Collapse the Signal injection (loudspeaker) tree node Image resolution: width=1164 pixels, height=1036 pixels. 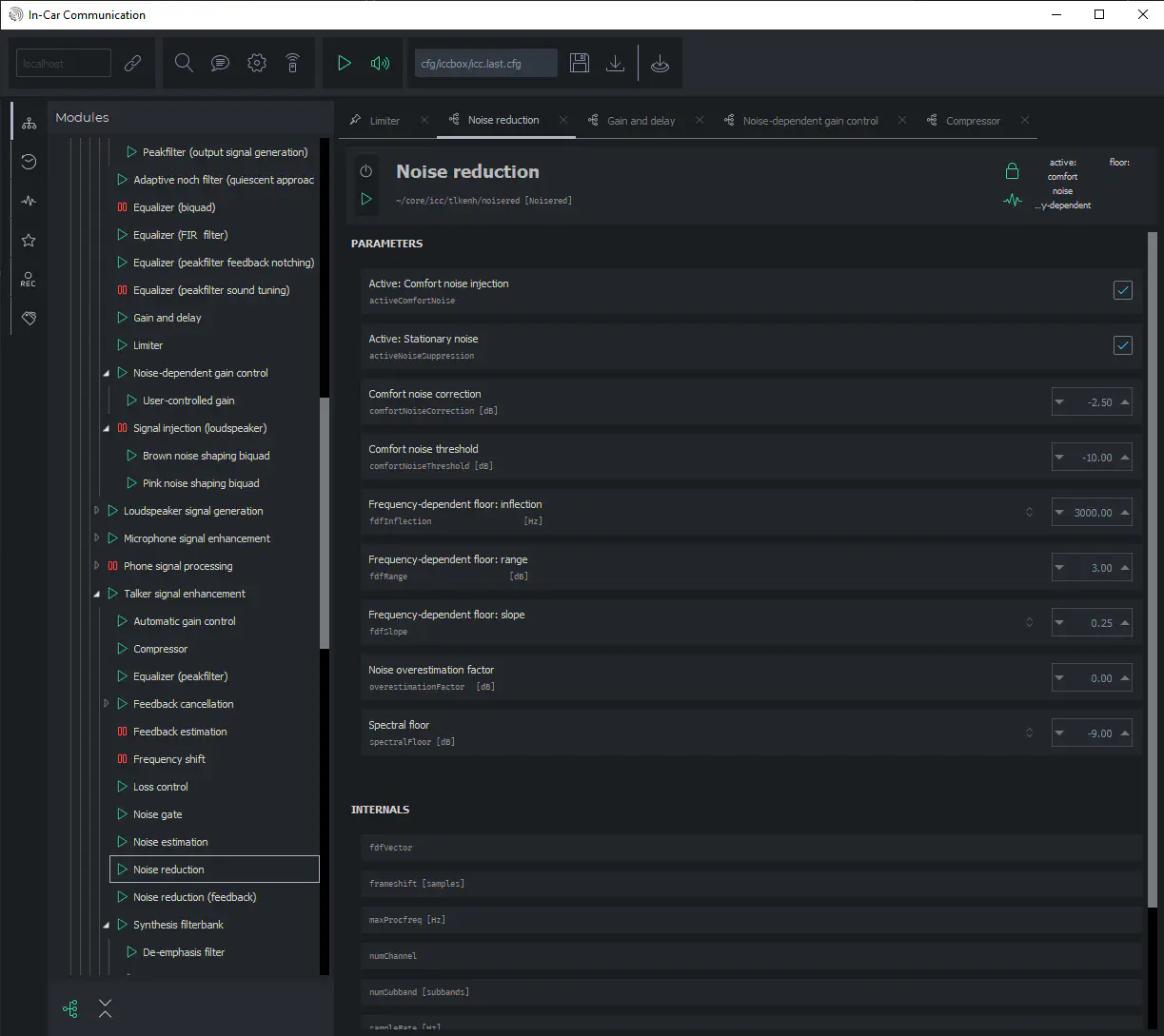[107, 429]
